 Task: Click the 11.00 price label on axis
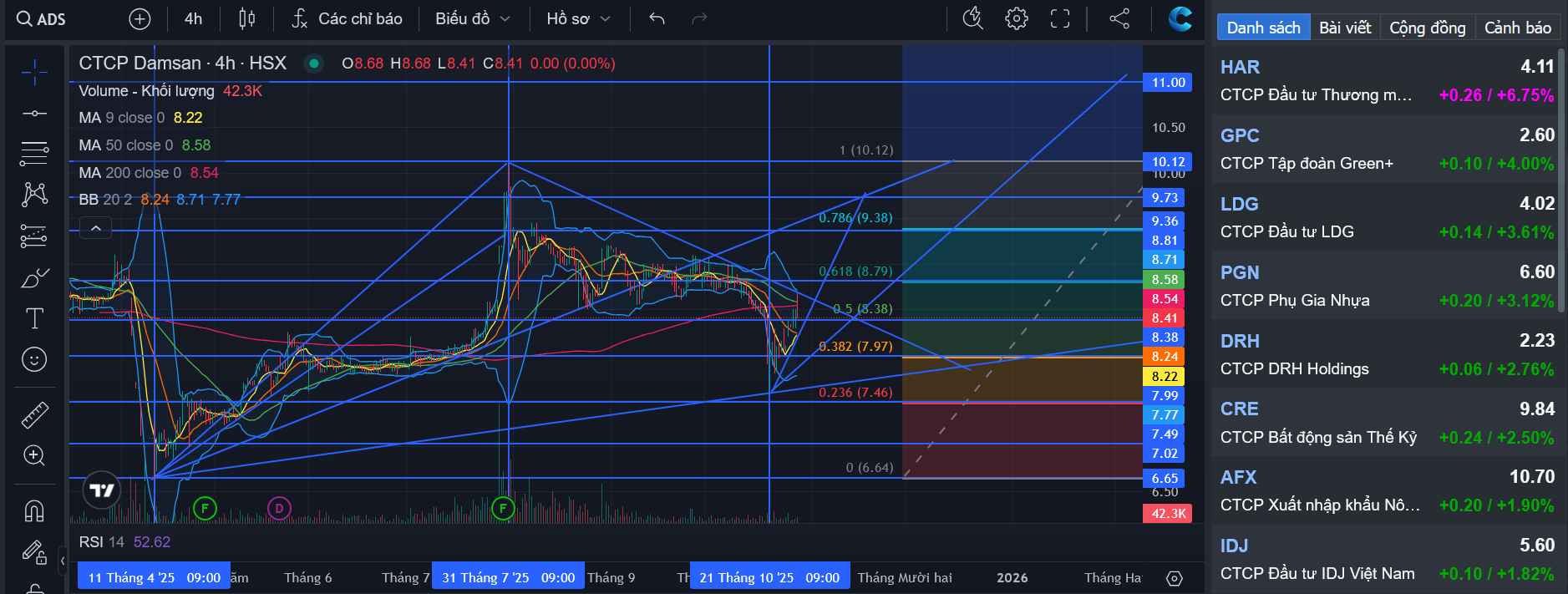pos(1168,82)
